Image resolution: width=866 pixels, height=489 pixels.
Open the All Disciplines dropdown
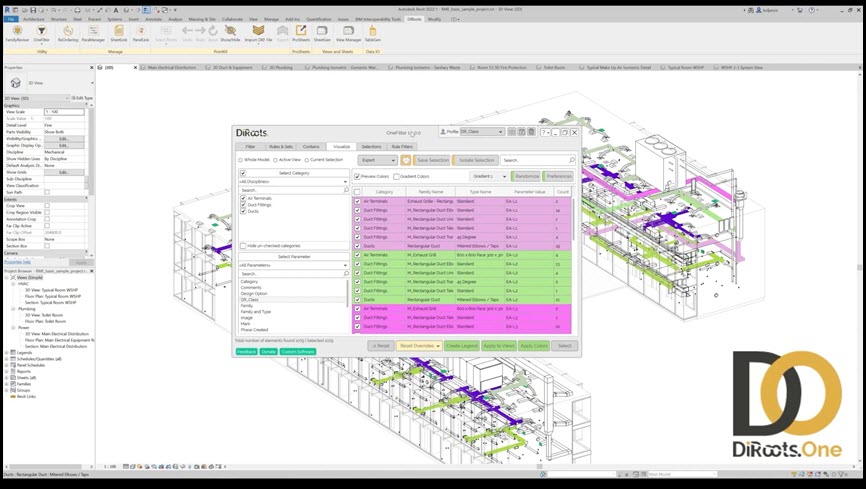pyautogui.click(x=293, y=182)
